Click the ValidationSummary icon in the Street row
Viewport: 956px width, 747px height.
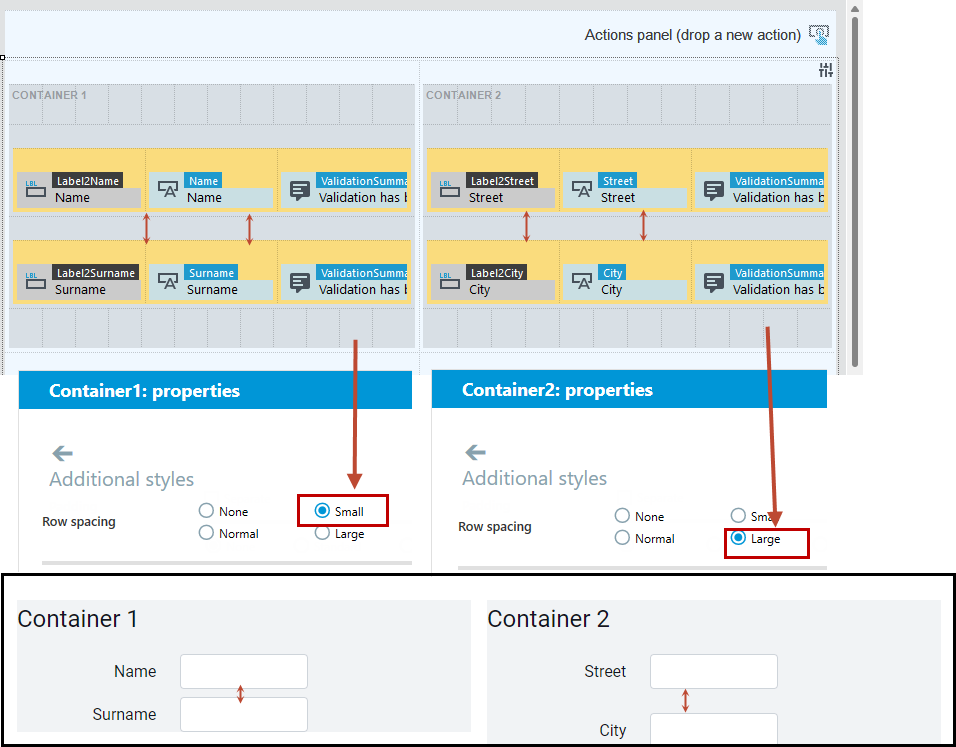[714, 190]
